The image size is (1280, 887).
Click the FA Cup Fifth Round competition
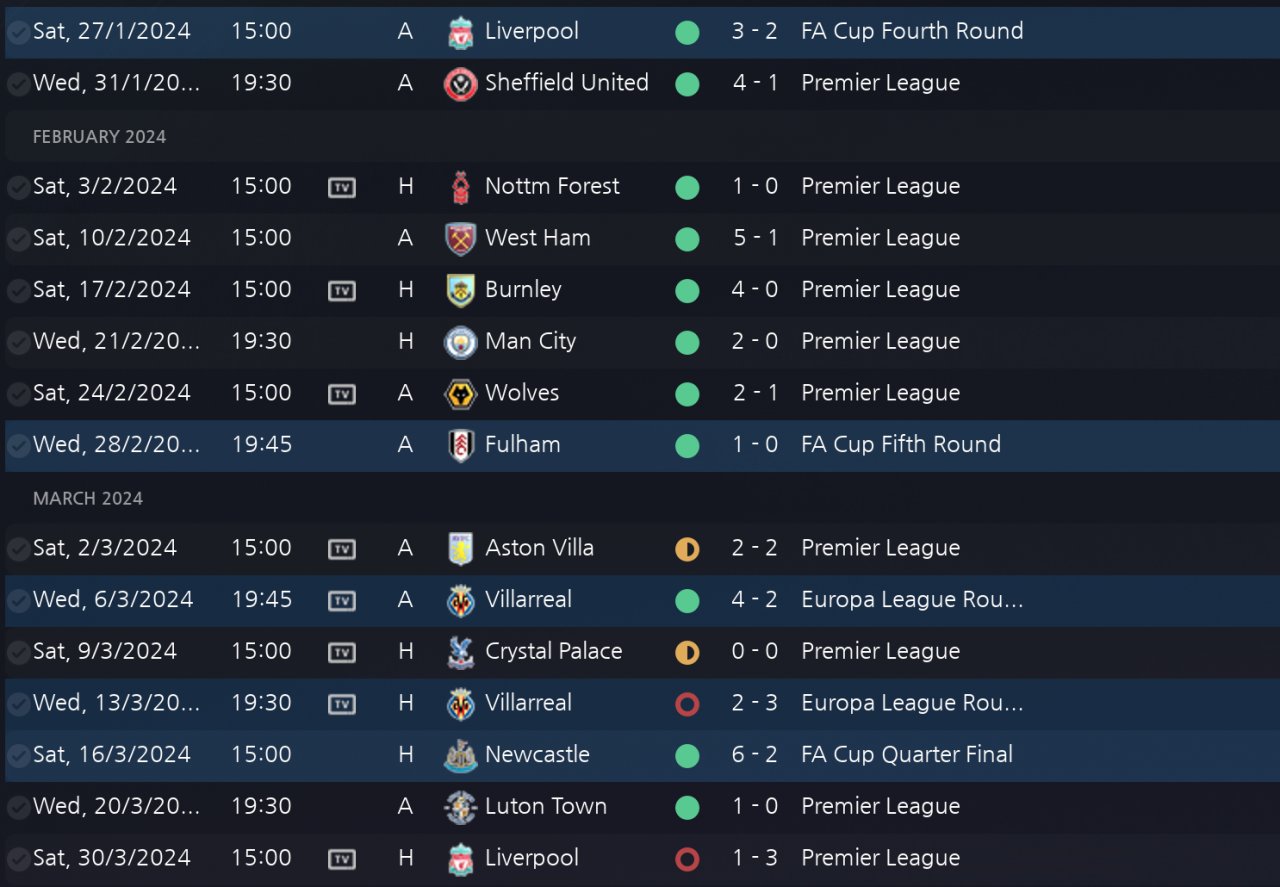coord(900,445)
